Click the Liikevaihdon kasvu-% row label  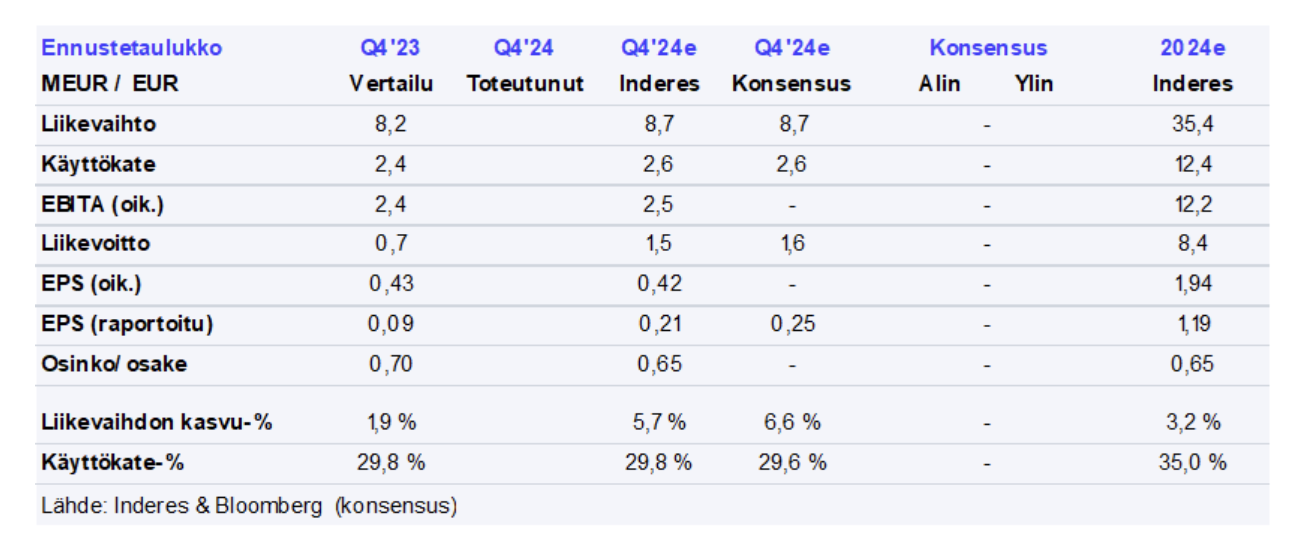click(157, 422)
